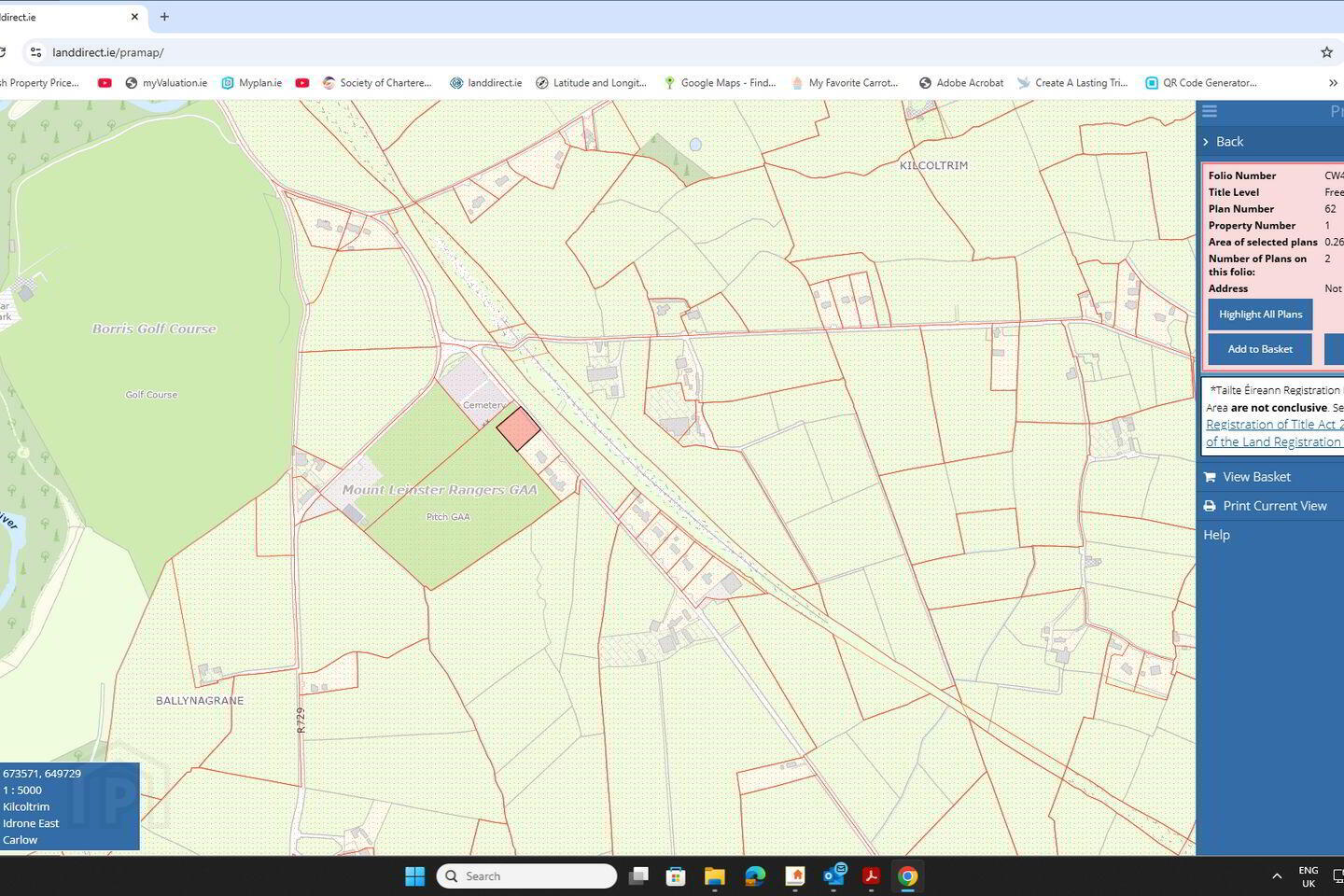Click the Cemetery label on map
Screen dimensions: 1344x896
[x=483, y=405]
